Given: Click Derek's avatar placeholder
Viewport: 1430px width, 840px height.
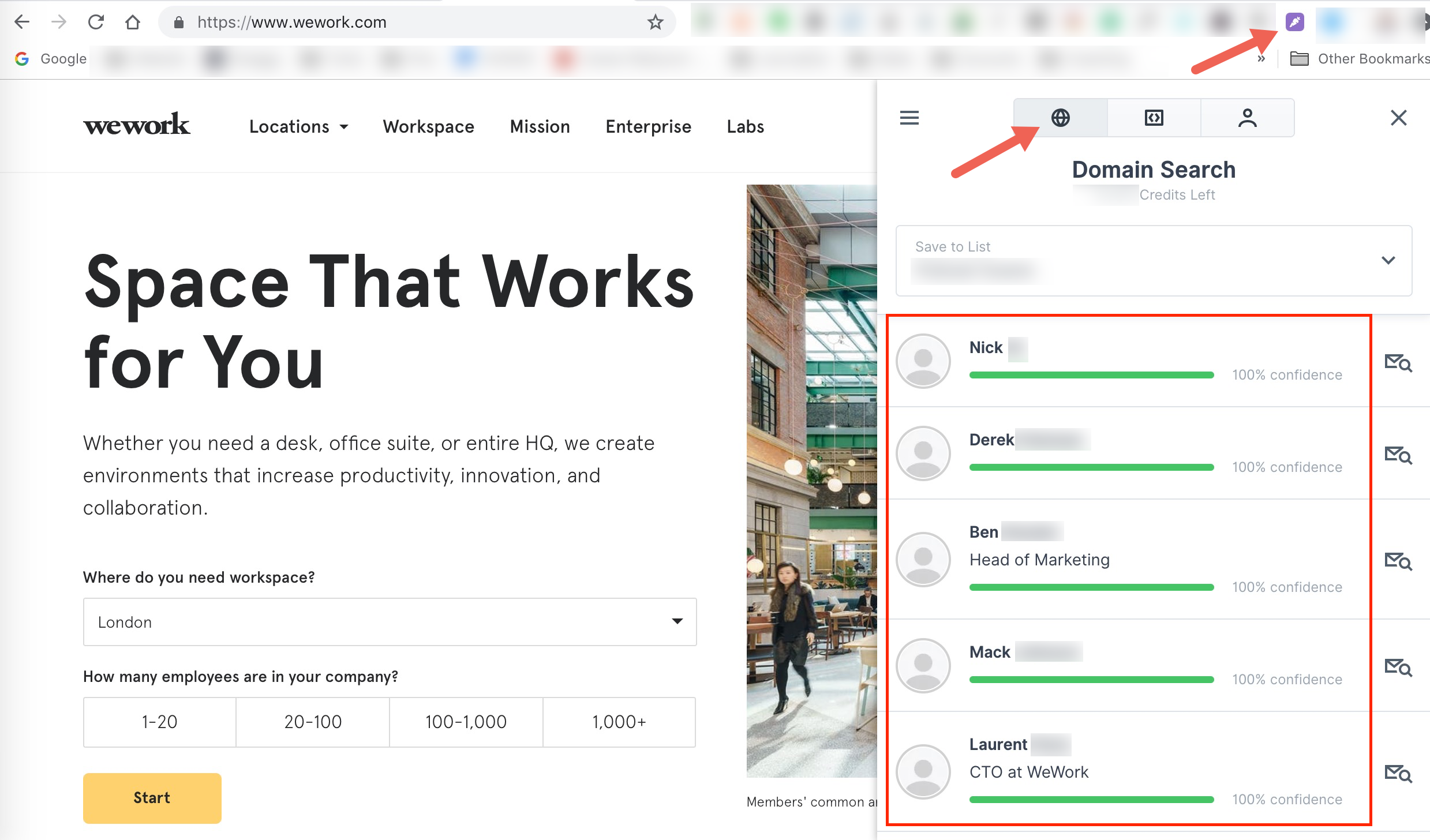Looking at the screenshot, I should pyautogui.click(x=923, y=453).
